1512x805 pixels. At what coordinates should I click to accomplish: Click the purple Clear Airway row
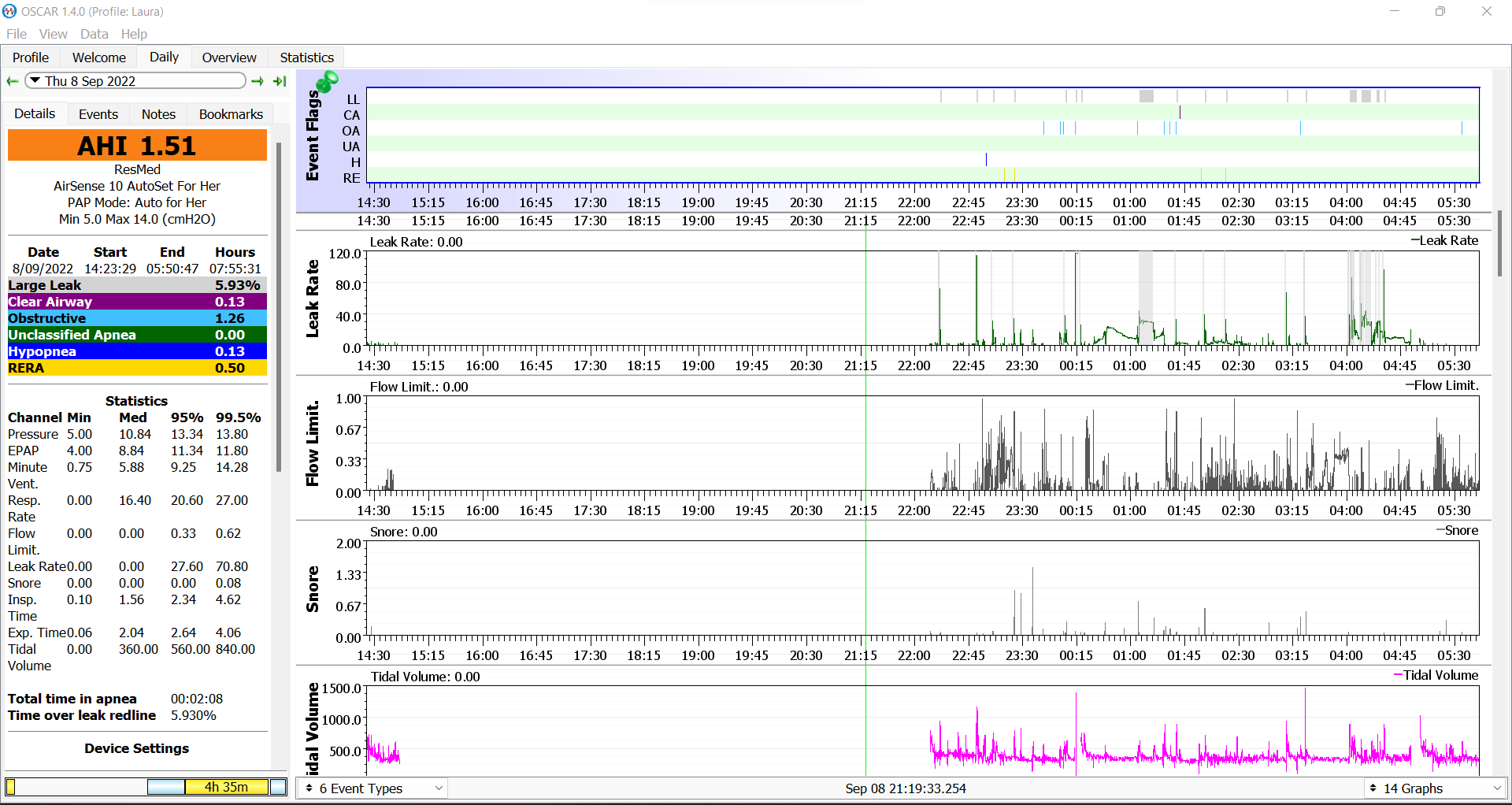[137, 302]
